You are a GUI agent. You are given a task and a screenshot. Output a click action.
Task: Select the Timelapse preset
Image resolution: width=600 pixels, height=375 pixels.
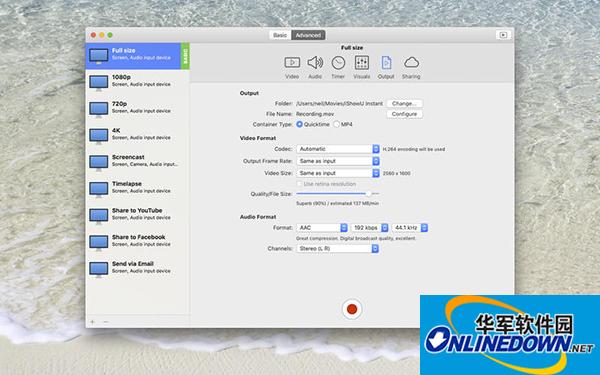pyautogui.click(x=137, y=189)
